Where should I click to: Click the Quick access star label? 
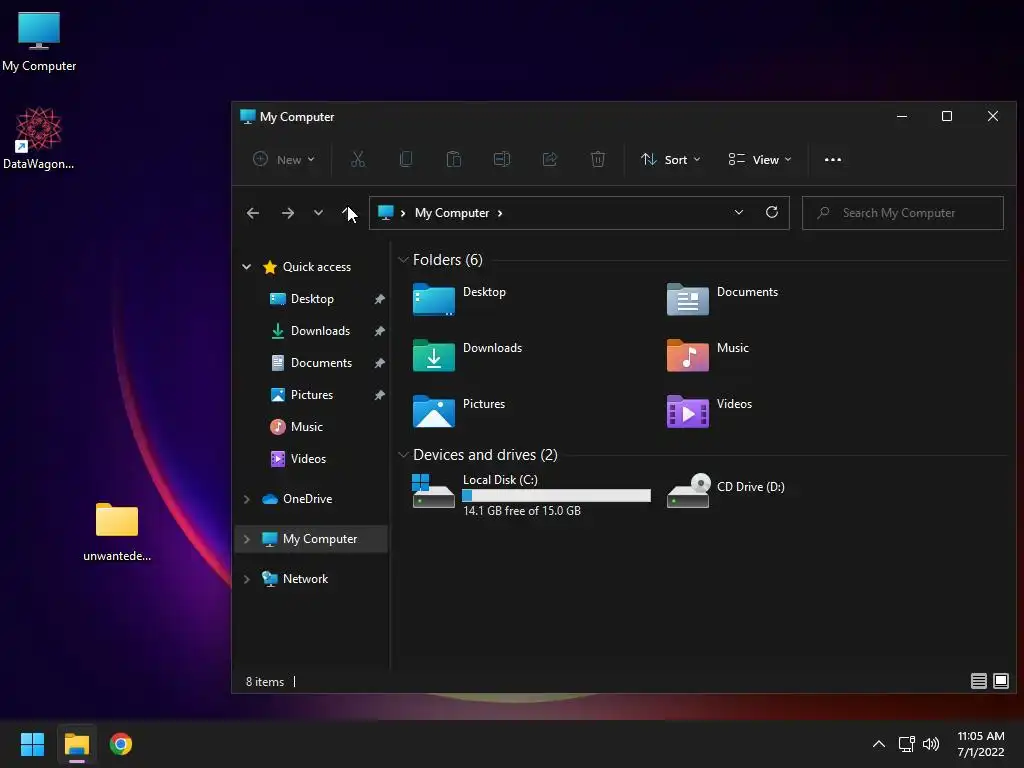click(x=317, y=266)
